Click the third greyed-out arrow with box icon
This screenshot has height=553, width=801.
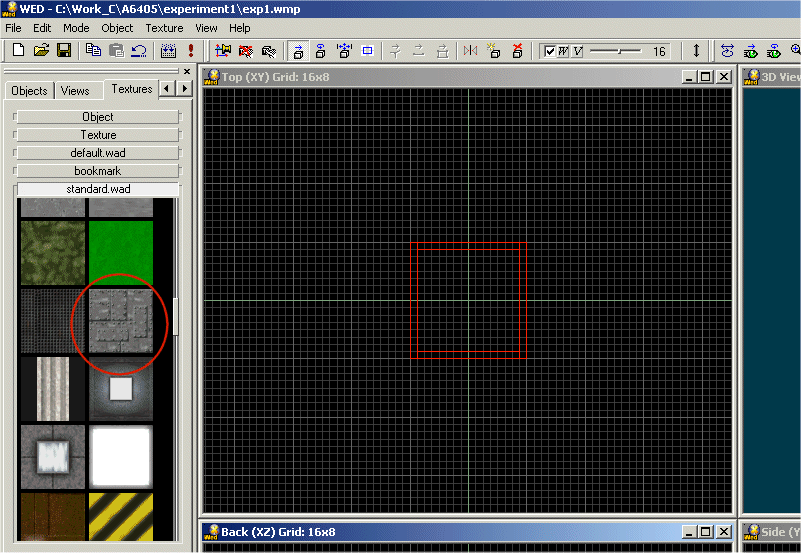coord(442,51)
